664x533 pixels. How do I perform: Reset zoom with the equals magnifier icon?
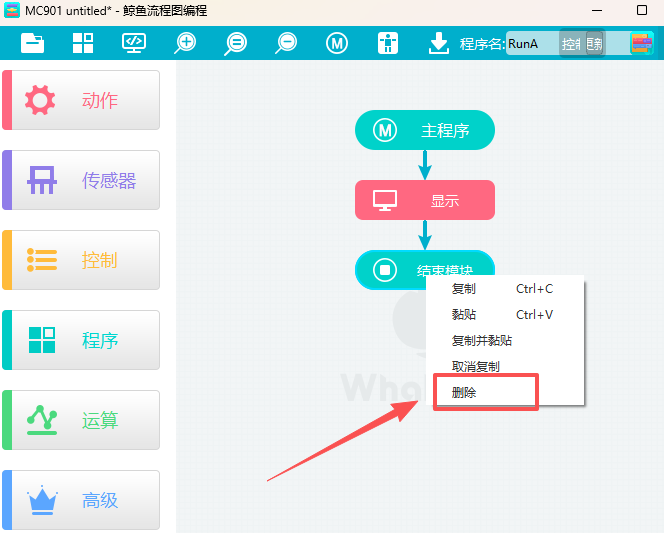pos(236,43)
